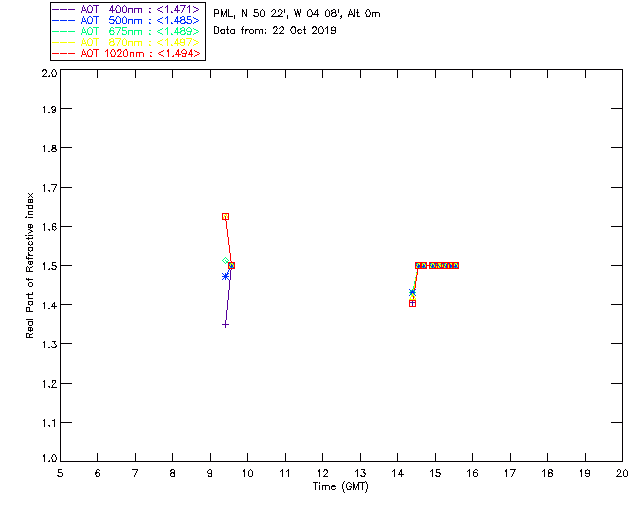Screen dimensions: 640x512
Task: Click the x-axis tick label 7
Action: point(135,473)
